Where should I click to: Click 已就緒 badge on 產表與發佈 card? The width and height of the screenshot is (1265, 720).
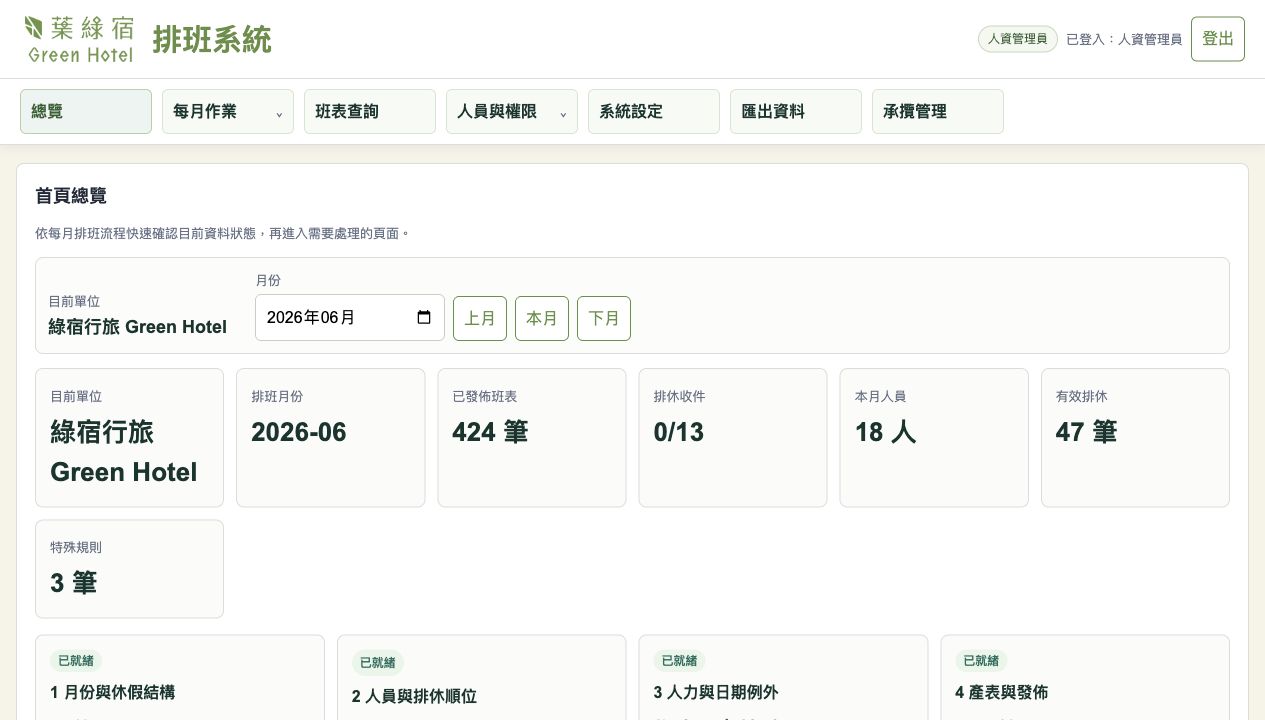click(x=981, y=661)
